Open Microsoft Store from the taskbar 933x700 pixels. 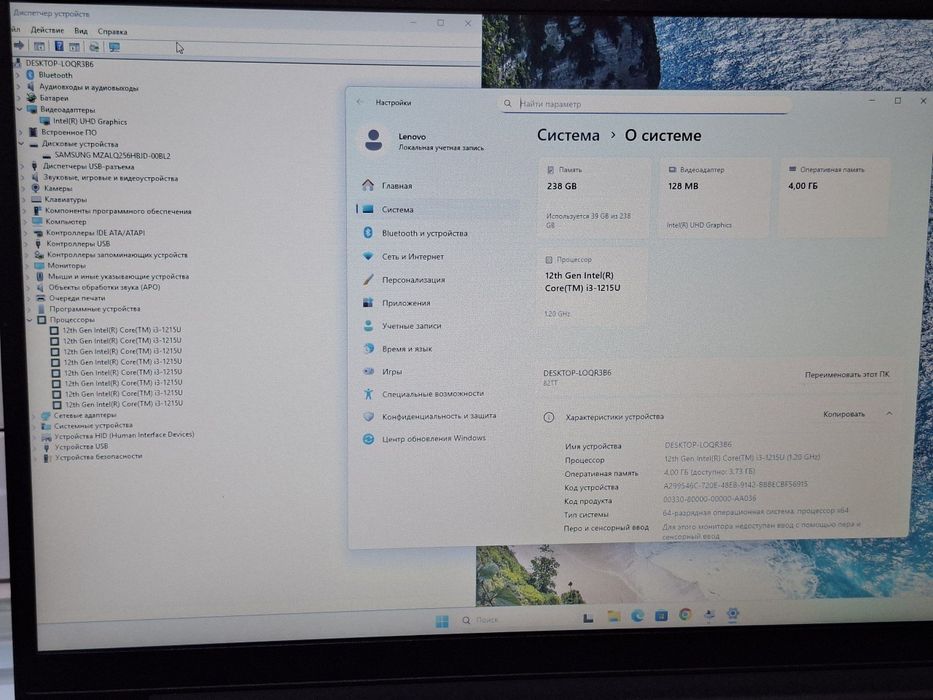point(661,615)
